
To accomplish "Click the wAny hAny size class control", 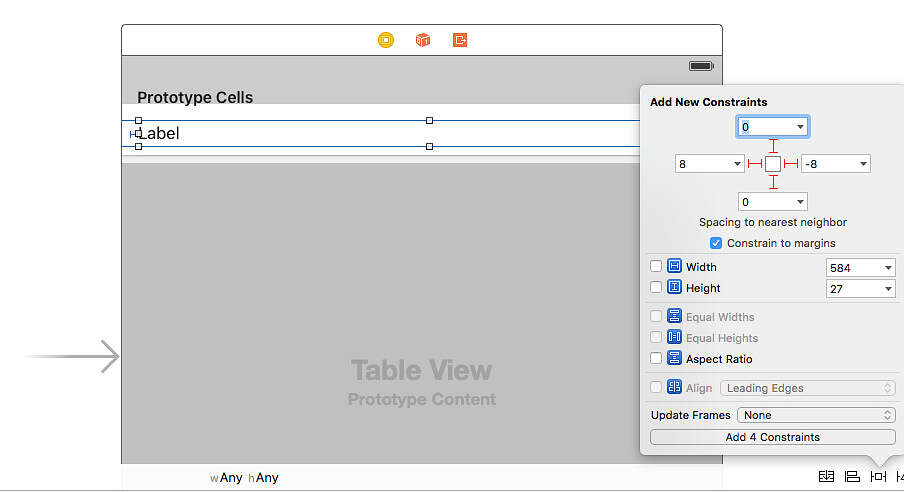I will coord(244,478).
